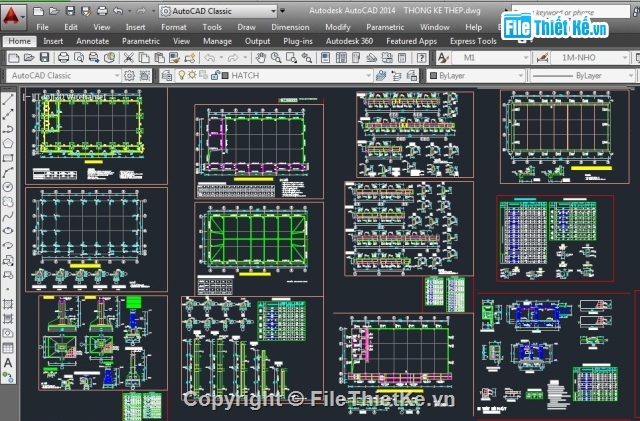Select the Rectangle tool
The width and height of the screenshot is (640, 421).
[x=8, y=158]
